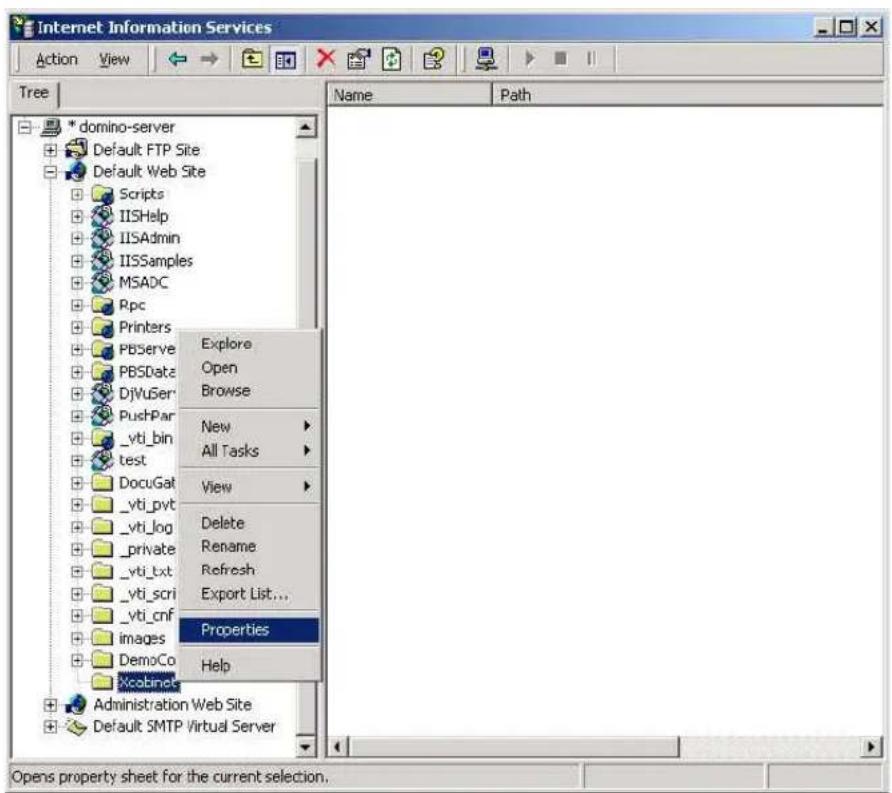Click the Help toolbar icon
This screenshot has width=892, height=793.
[434, 59]
